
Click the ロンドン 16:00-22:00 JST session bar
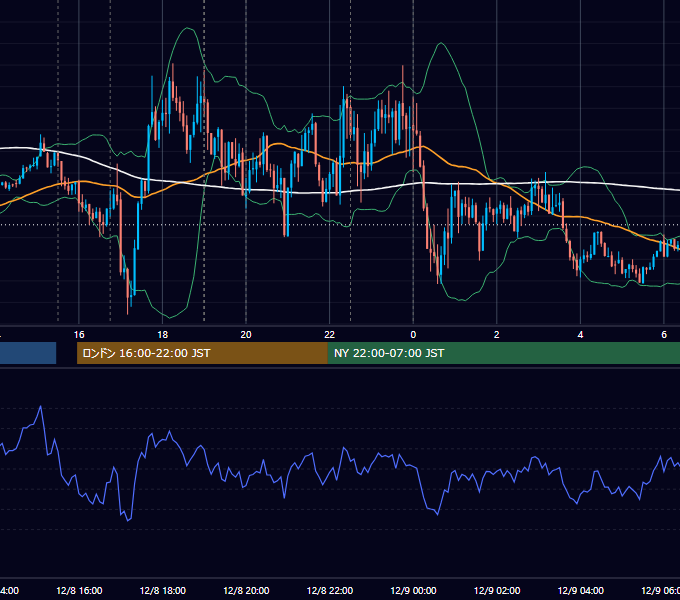click(x=202, y=353)
